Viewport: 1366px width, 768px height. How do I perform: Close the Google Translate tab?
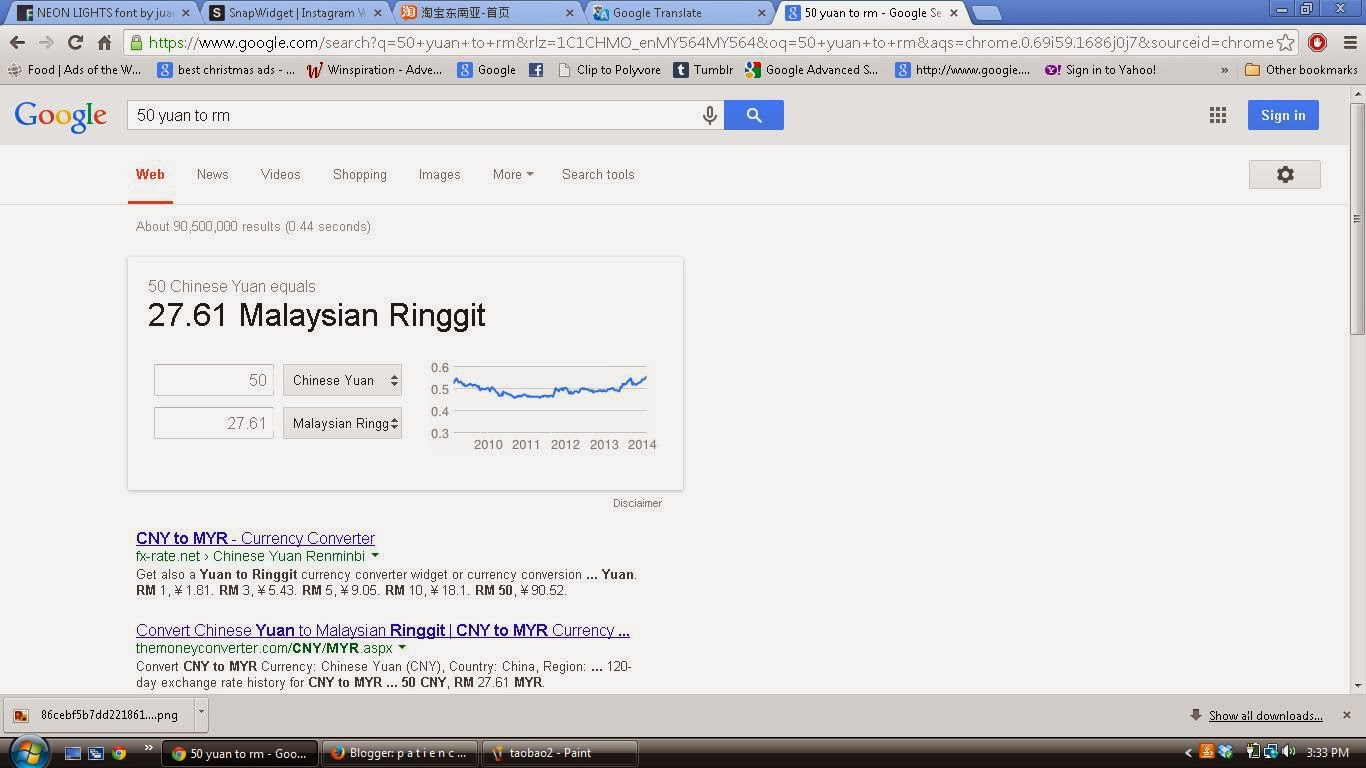[x=761, y=13]
